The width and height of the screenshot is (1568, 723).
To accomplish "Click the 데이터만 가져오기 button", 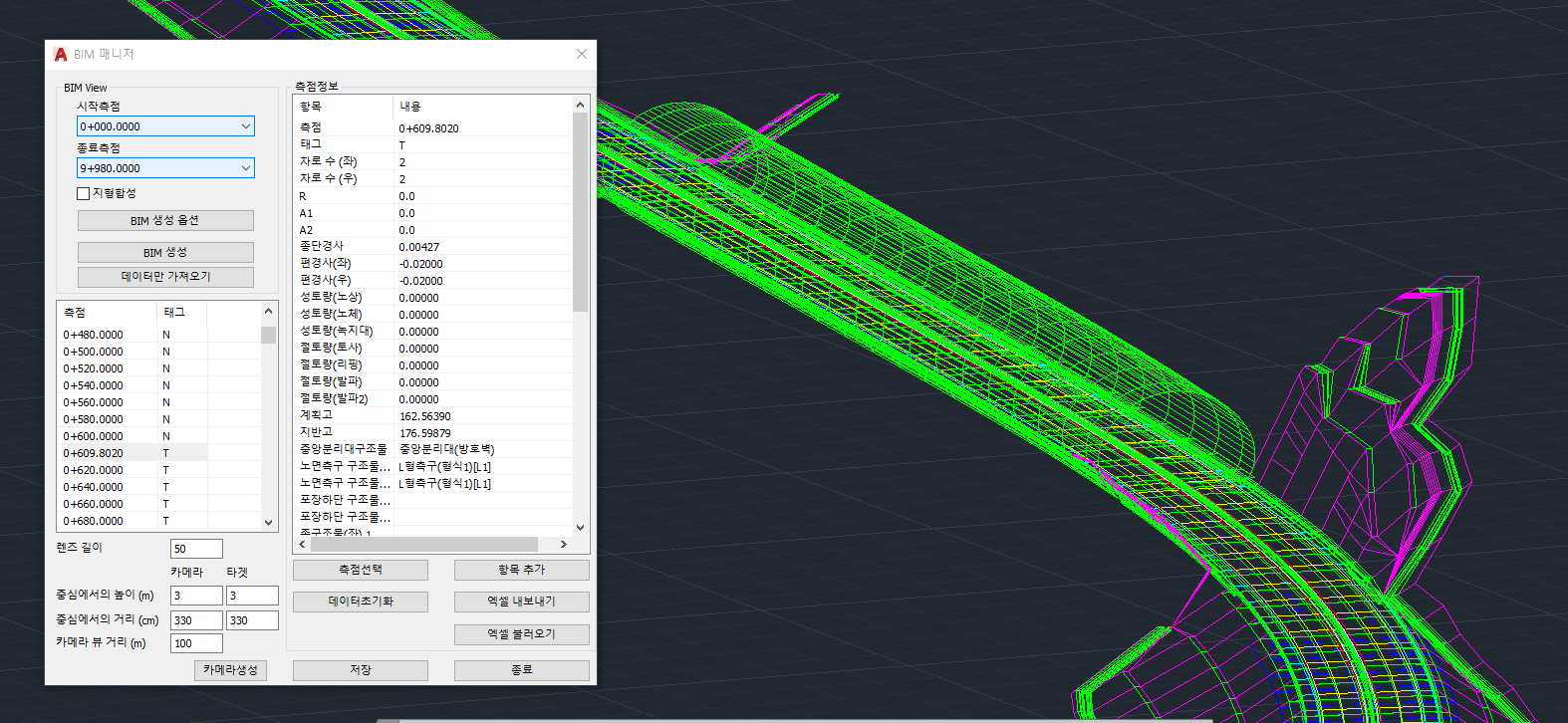I will tap(165, 277).
